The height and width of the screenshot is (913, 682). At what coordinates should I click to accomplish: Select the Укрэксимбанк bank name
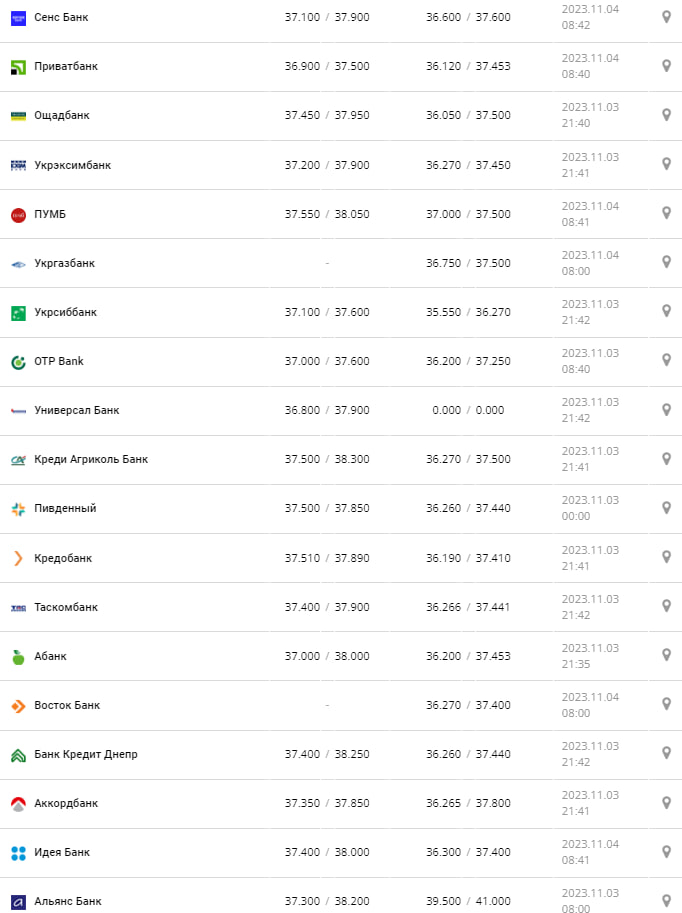pyautogui.click(x=73, y=165)
